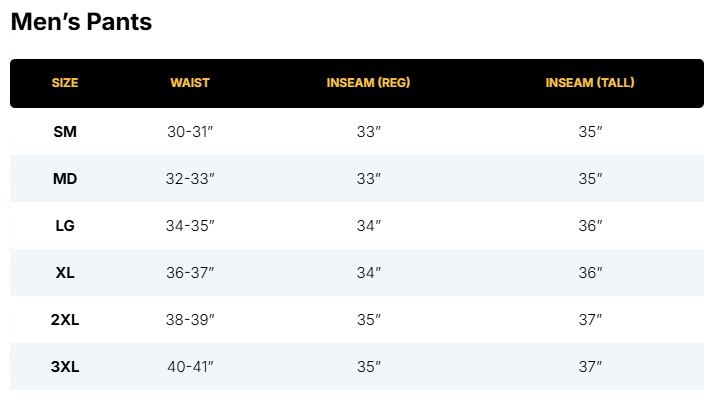The image size is (717, 402).
Task: Select the WAIST column header
Action: pyautogui.click(x=190, y=83)
